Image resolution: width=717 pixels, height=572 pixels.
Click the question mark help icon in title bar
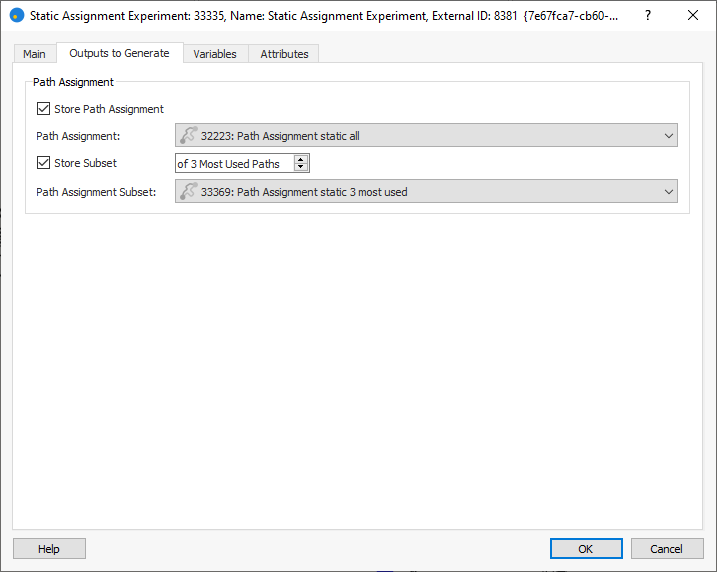click(x=647, y=16)
